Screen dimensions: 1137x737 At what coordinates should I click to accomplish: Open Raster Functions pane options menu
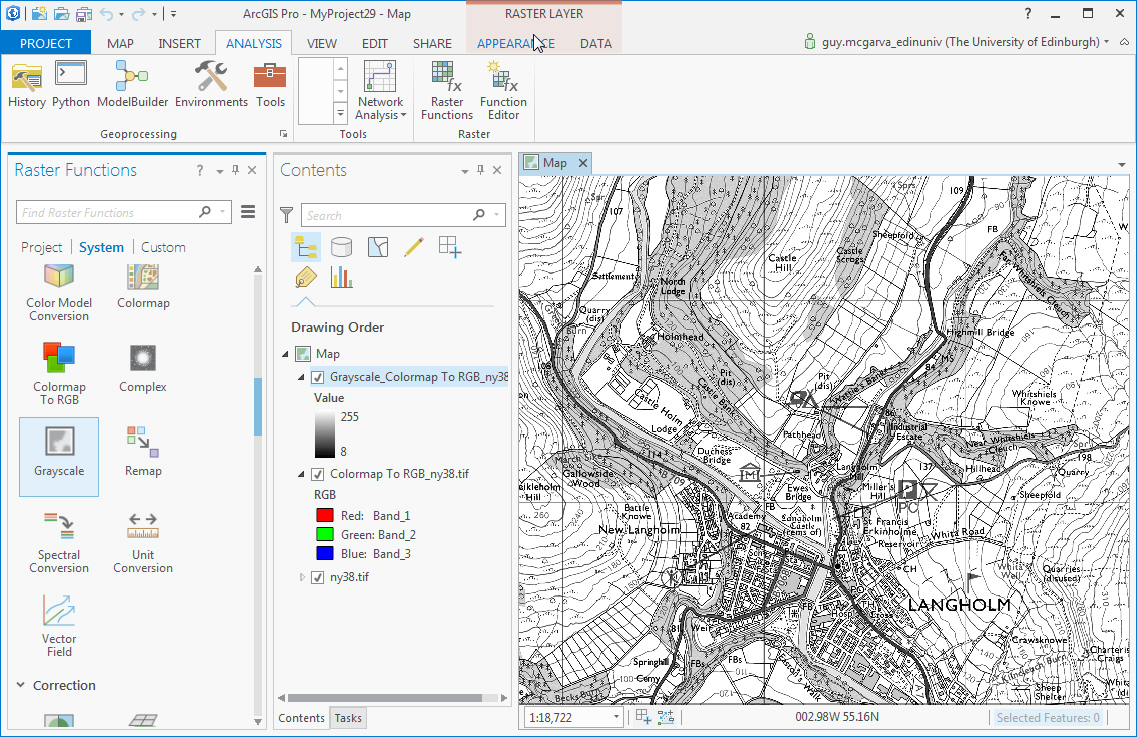[x=248, y=212]
